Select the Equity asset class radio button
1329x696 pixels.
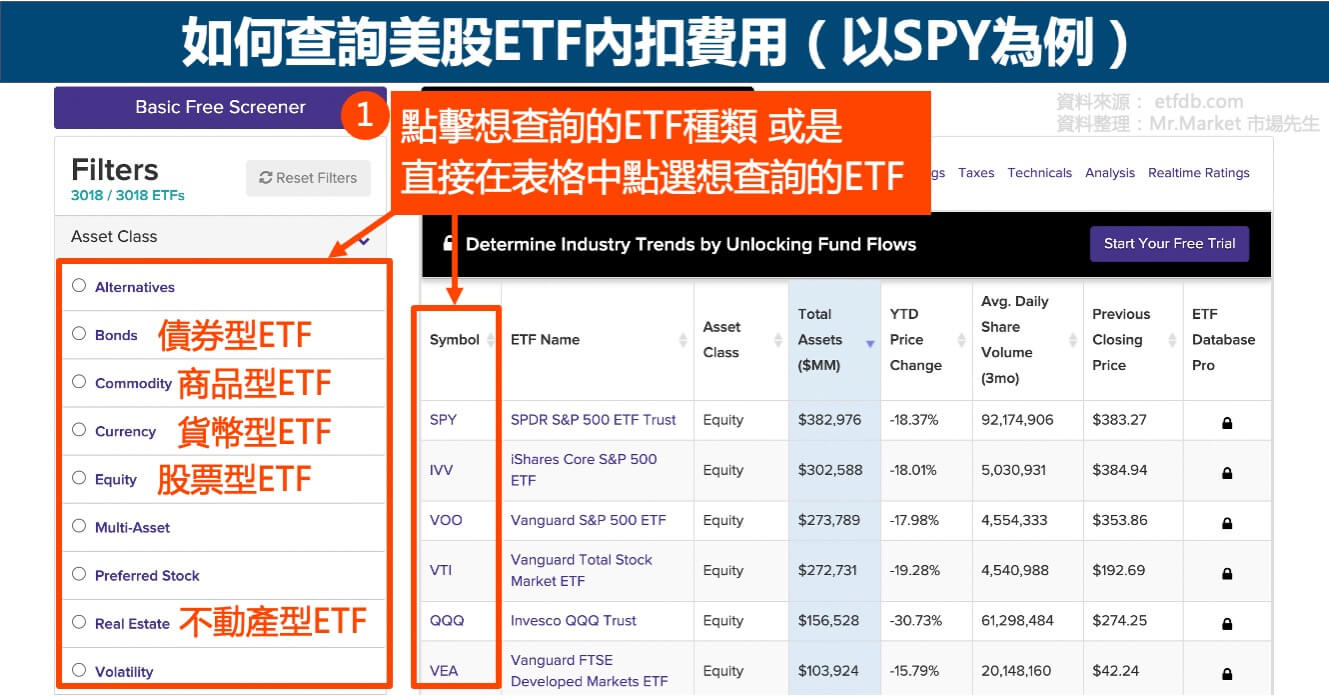79,477
